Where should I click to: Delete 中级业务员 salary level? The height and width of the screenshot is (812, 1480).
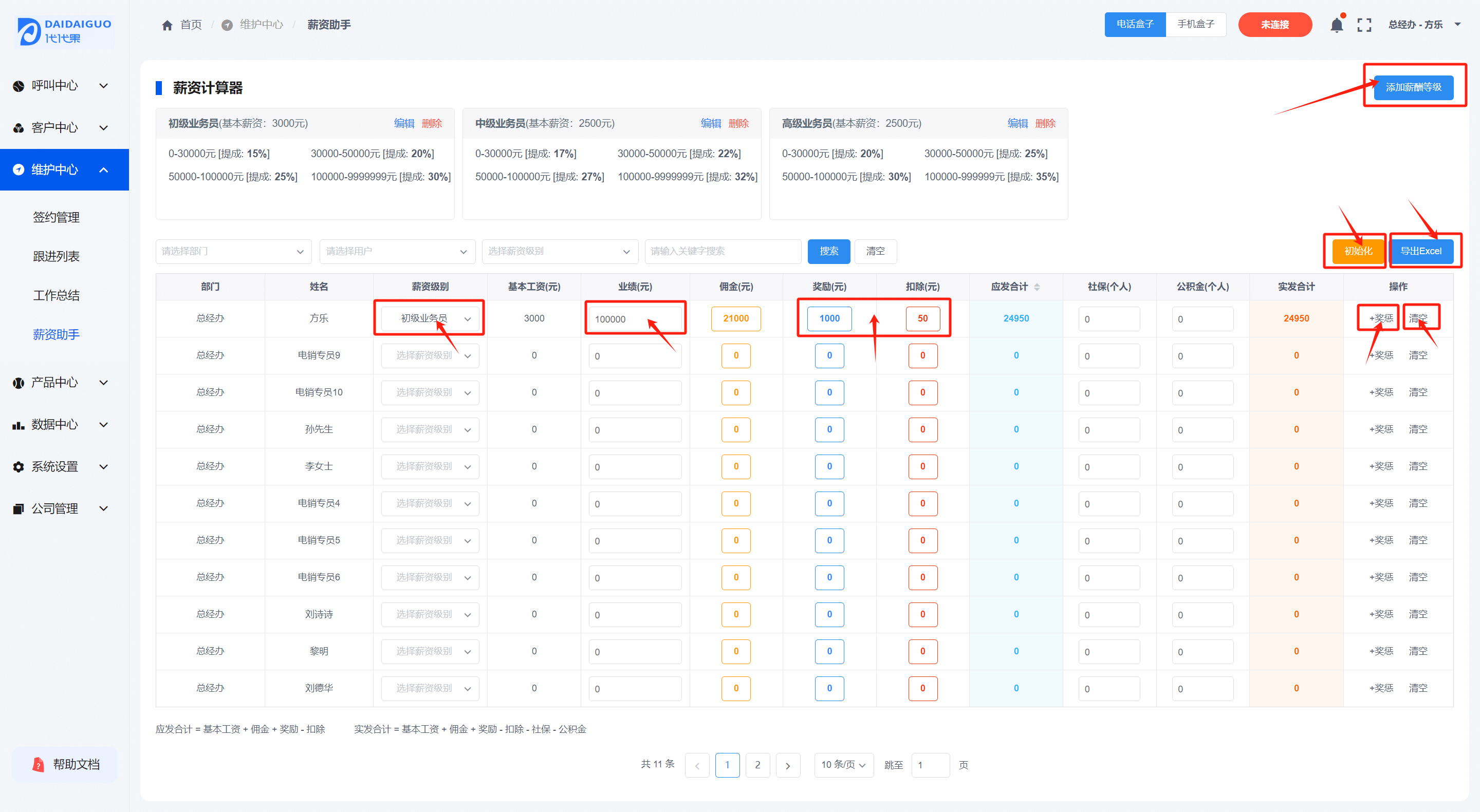tap(738, 123)
